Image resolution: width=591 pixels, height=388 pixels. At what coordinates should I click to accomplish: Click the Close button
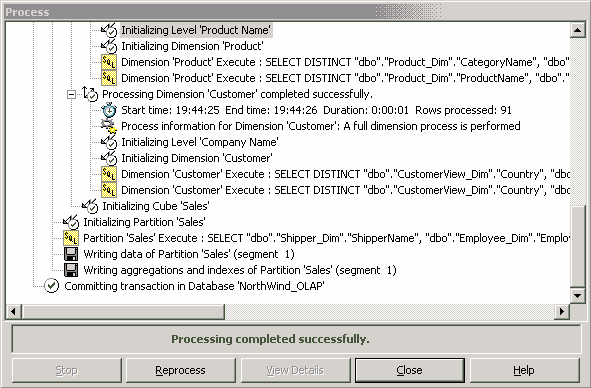(409, 370)
